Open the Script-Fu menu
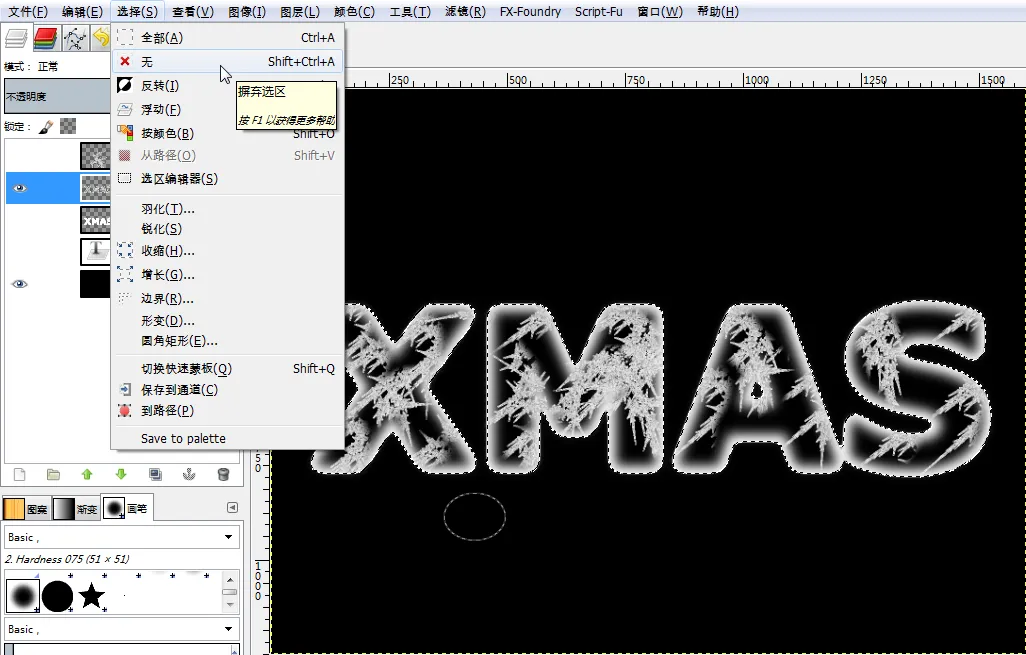 599,12
